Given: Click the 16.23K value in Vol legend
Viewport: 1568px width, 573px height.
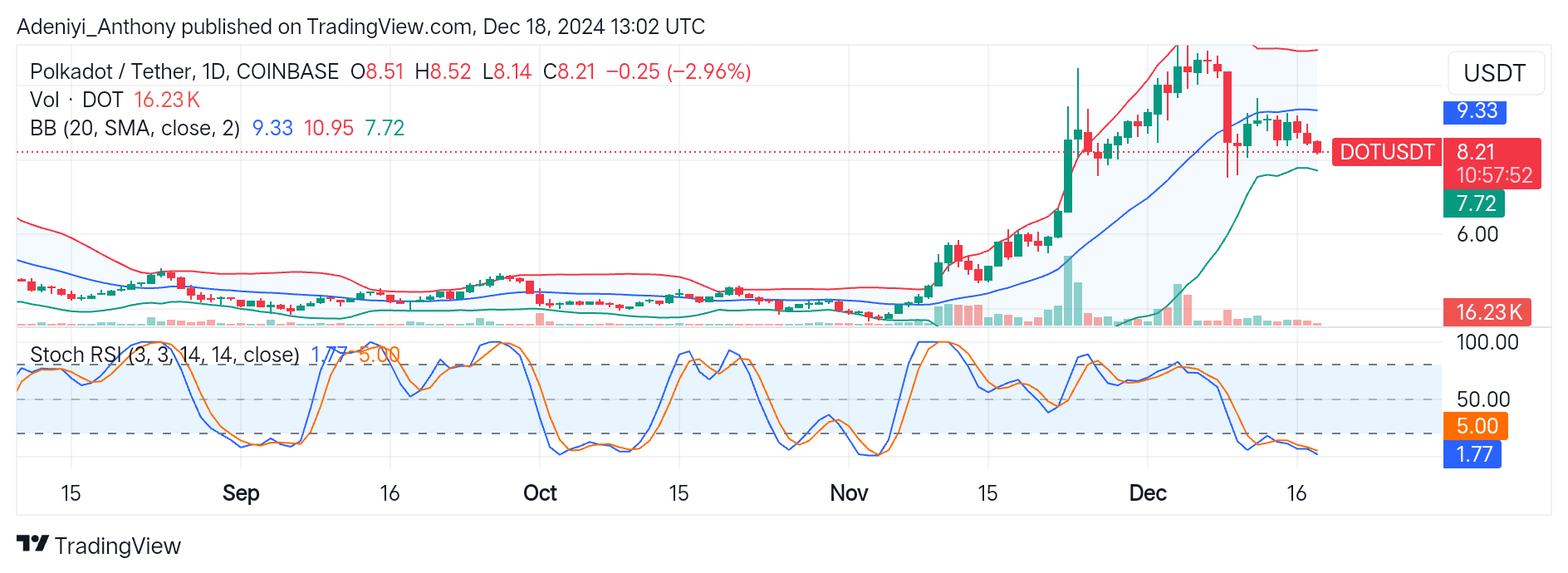Looking at the screenshot, I should point(167,100).
